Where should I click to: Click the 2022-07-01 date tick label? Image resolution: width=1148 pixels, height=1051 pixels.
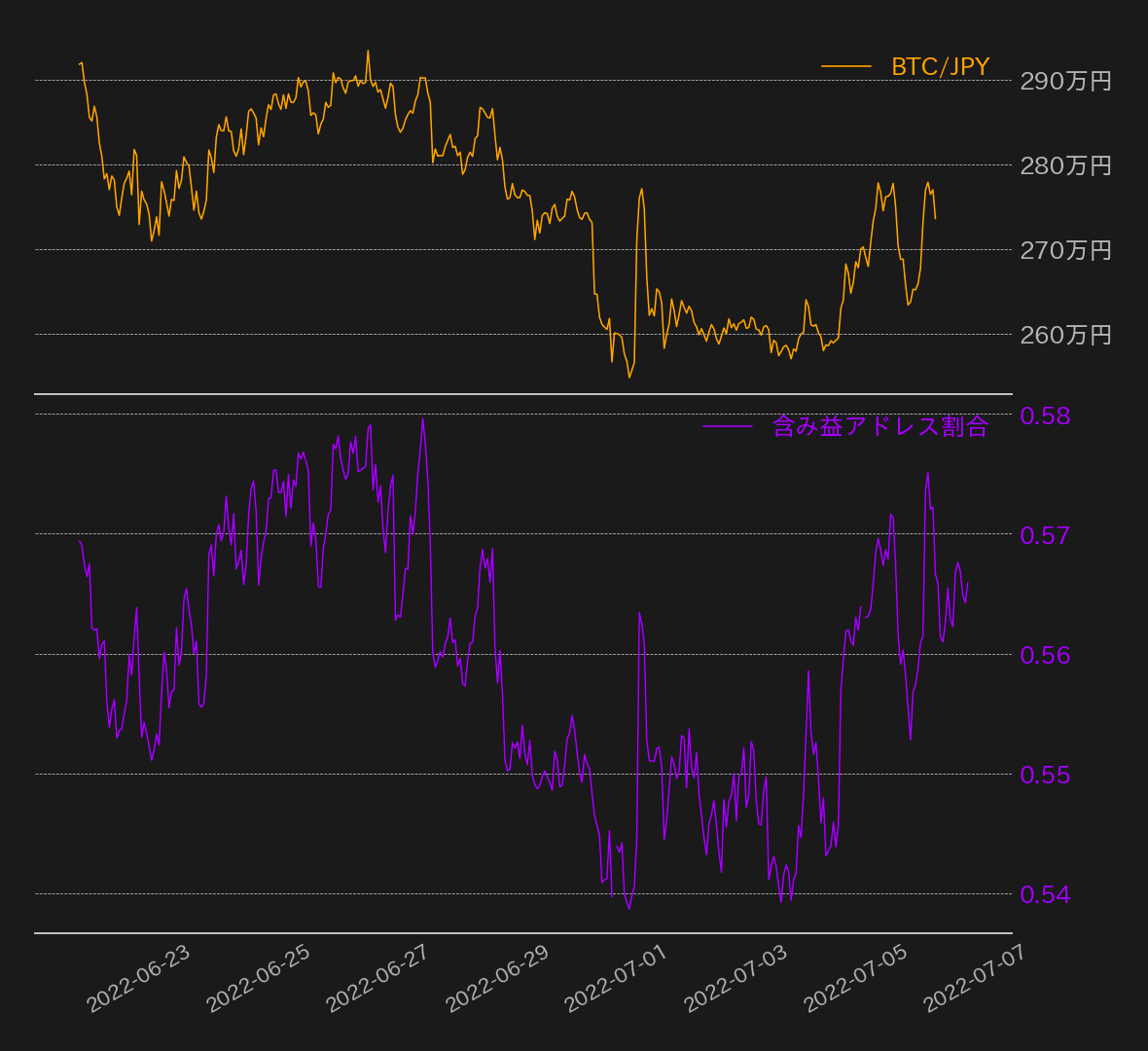point(617,978)
